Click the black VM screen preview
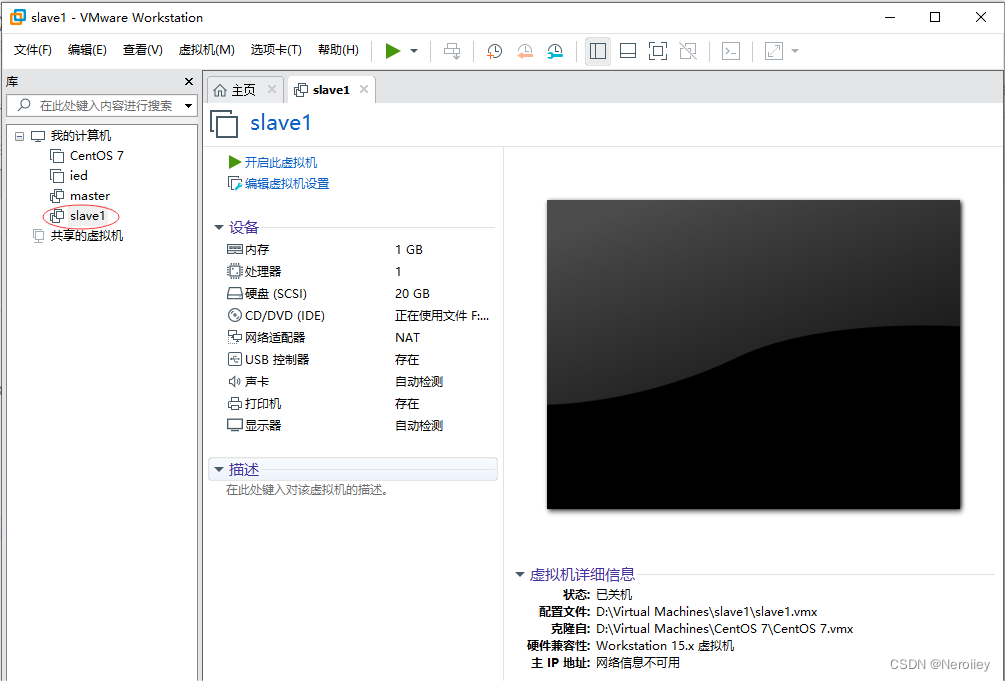Image resolution: width=1005 pixels, height=681 pixels. [x=753, y=354]
